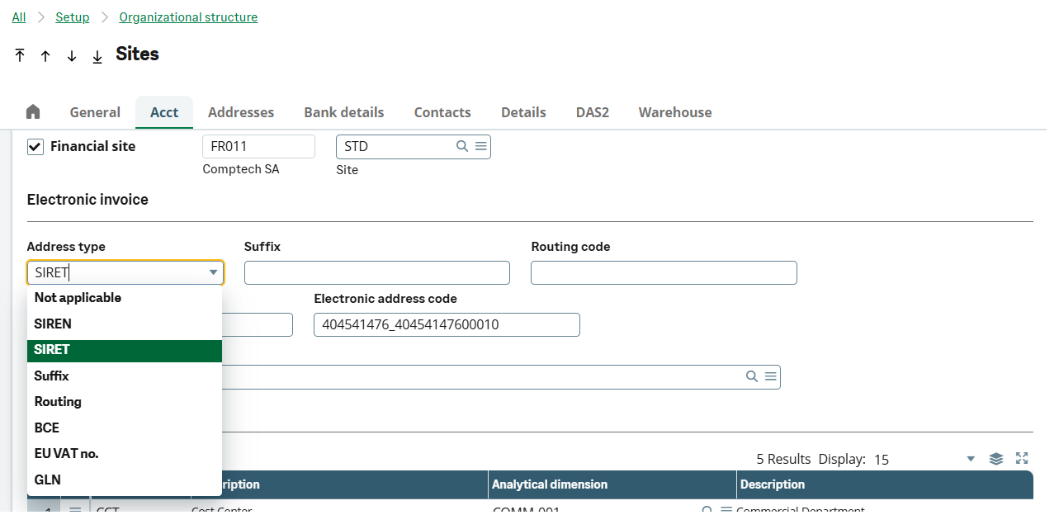Choose Suffix from address type list

[124, 376]
